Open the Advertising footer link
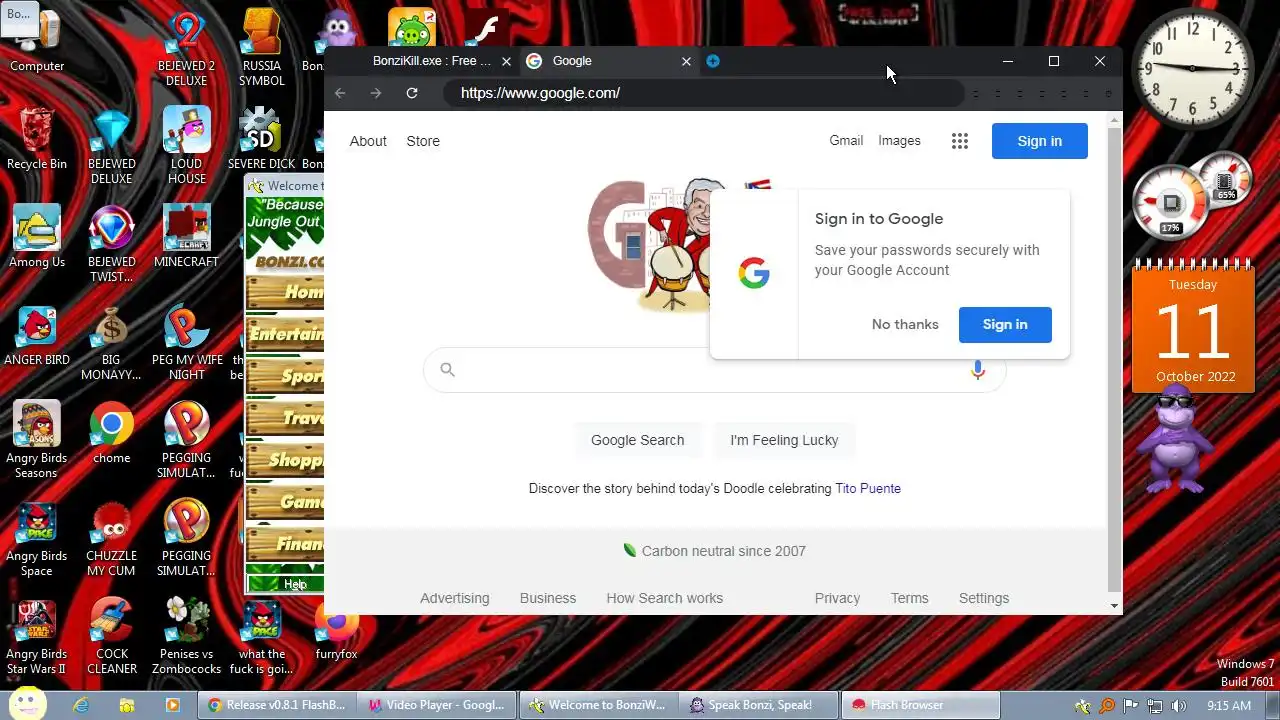The height and width of the screenshot is (720, 1280). (455, 598)
